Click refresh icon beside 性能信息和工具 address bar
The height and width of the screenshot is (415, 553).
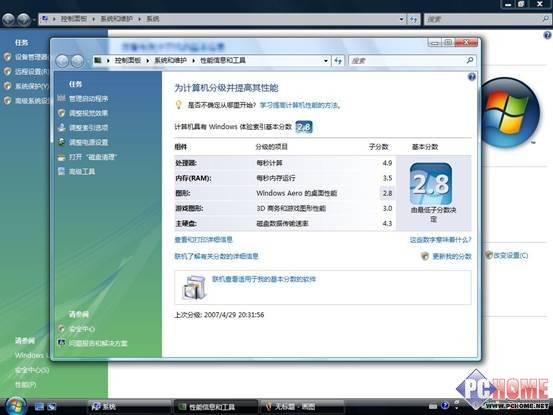point(338,61)
